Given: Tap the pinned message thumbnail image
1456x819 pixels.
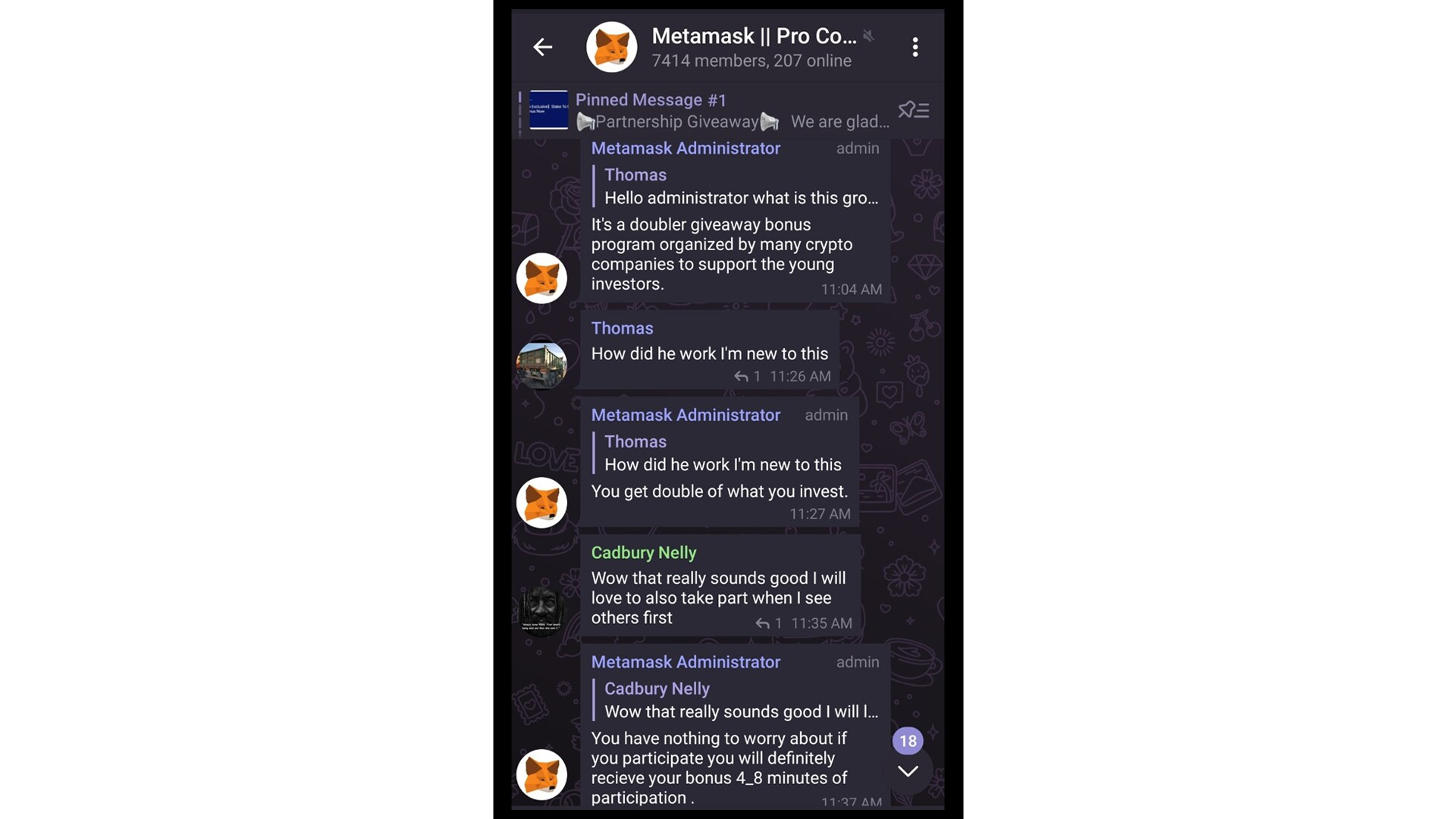Looking at the screenshot, I should click(x=548, y=110).
